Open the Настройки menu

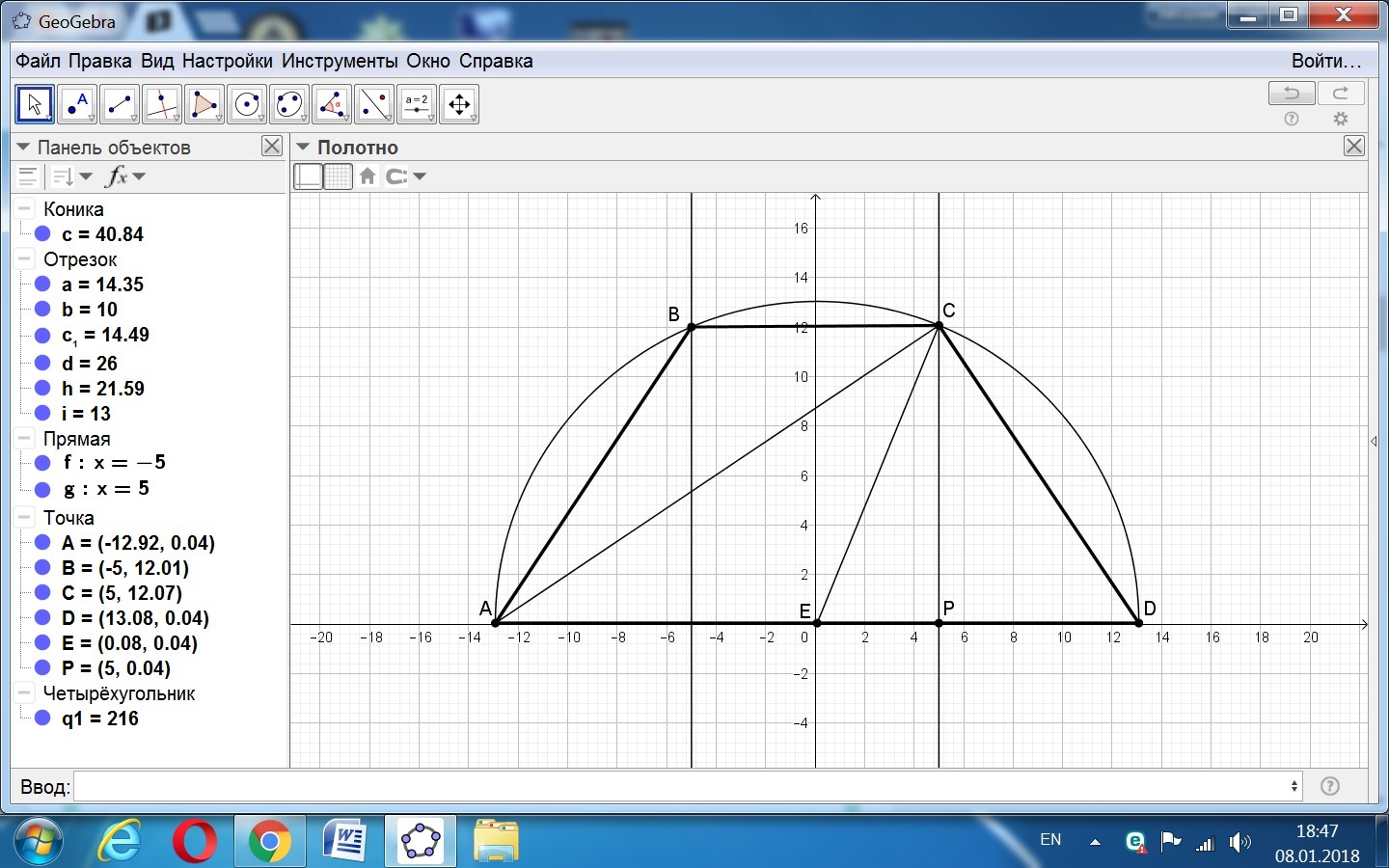coord(227,61)
